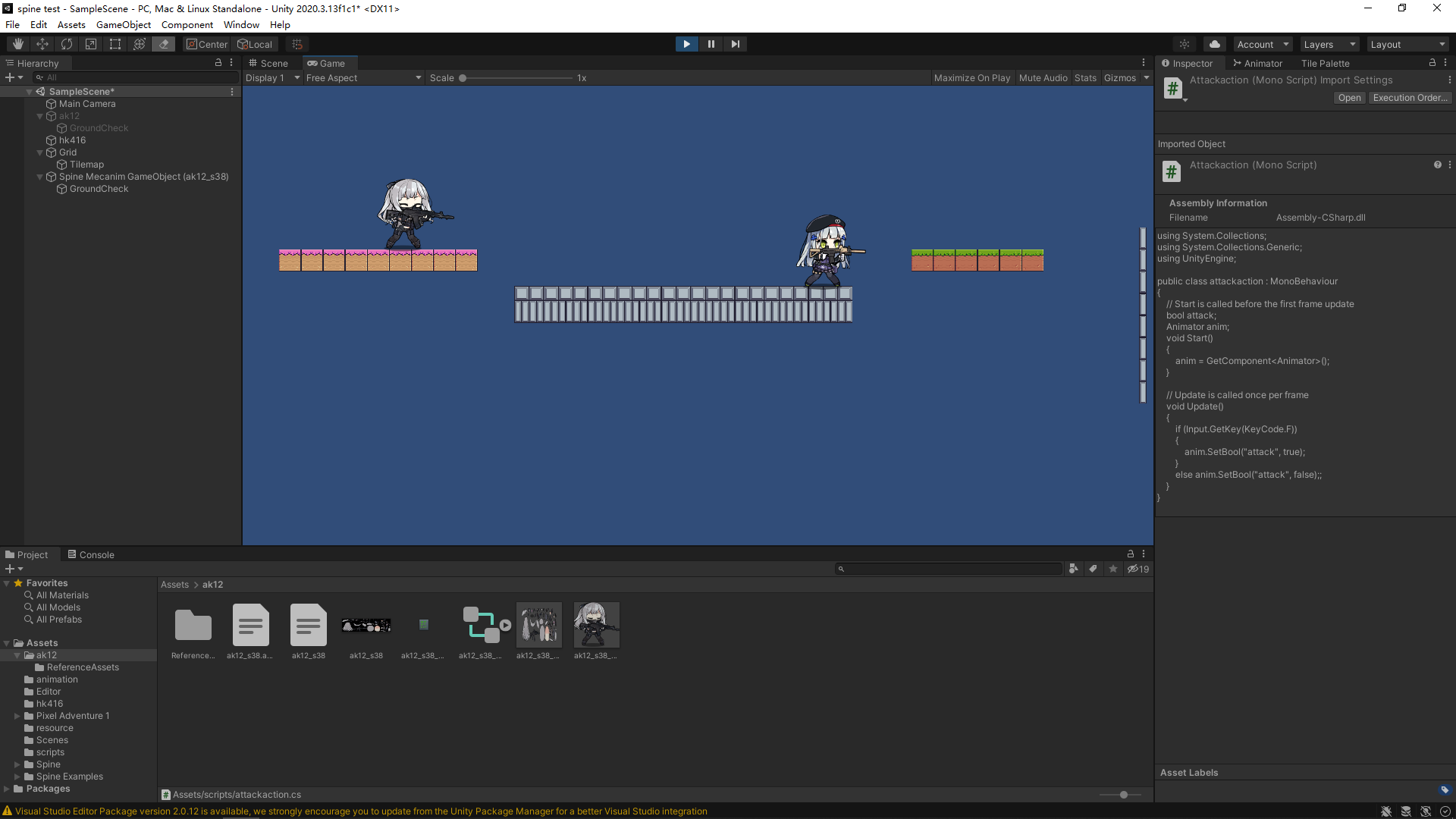Select the ak12_s38 thumbnail in the Project panel

pyautogui.click(x=308, y=624)
